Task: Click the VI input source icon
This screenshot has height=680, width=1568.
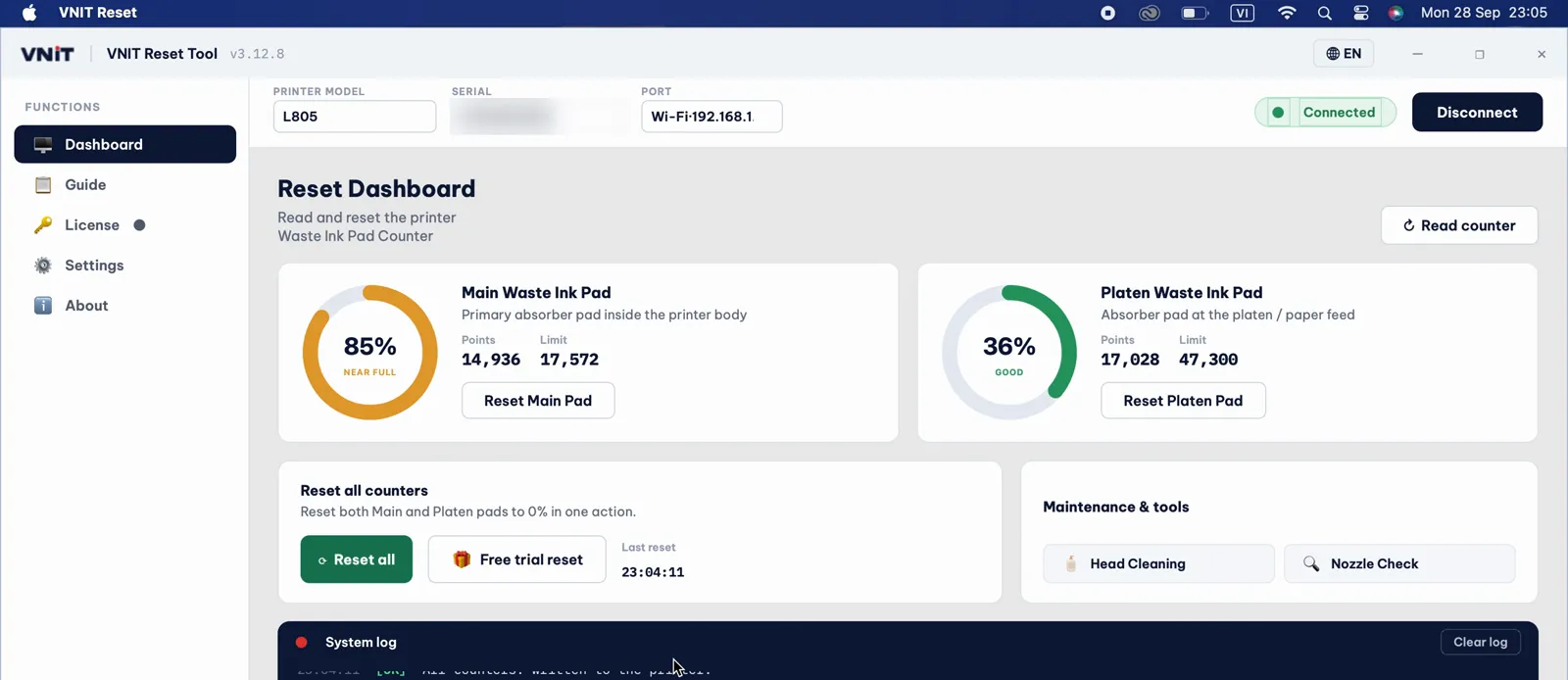Action: 1242,13
